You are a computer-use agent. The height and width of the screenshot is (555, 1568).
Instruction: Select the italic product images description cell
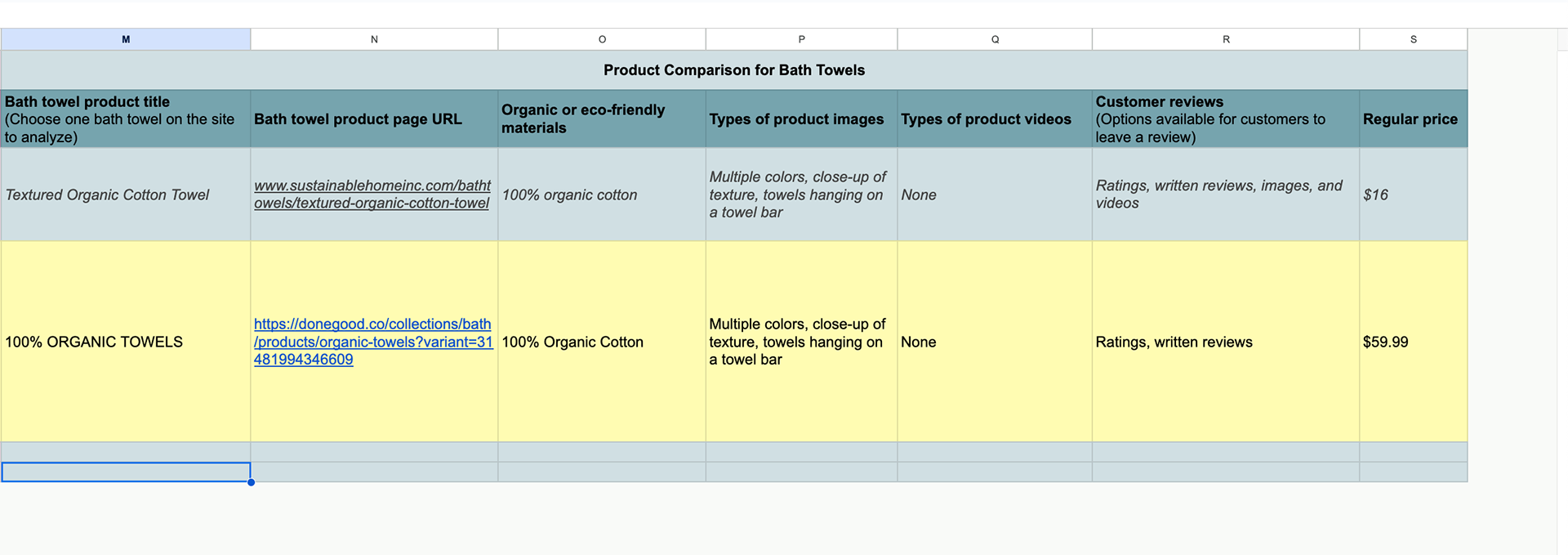pos(801,195)
